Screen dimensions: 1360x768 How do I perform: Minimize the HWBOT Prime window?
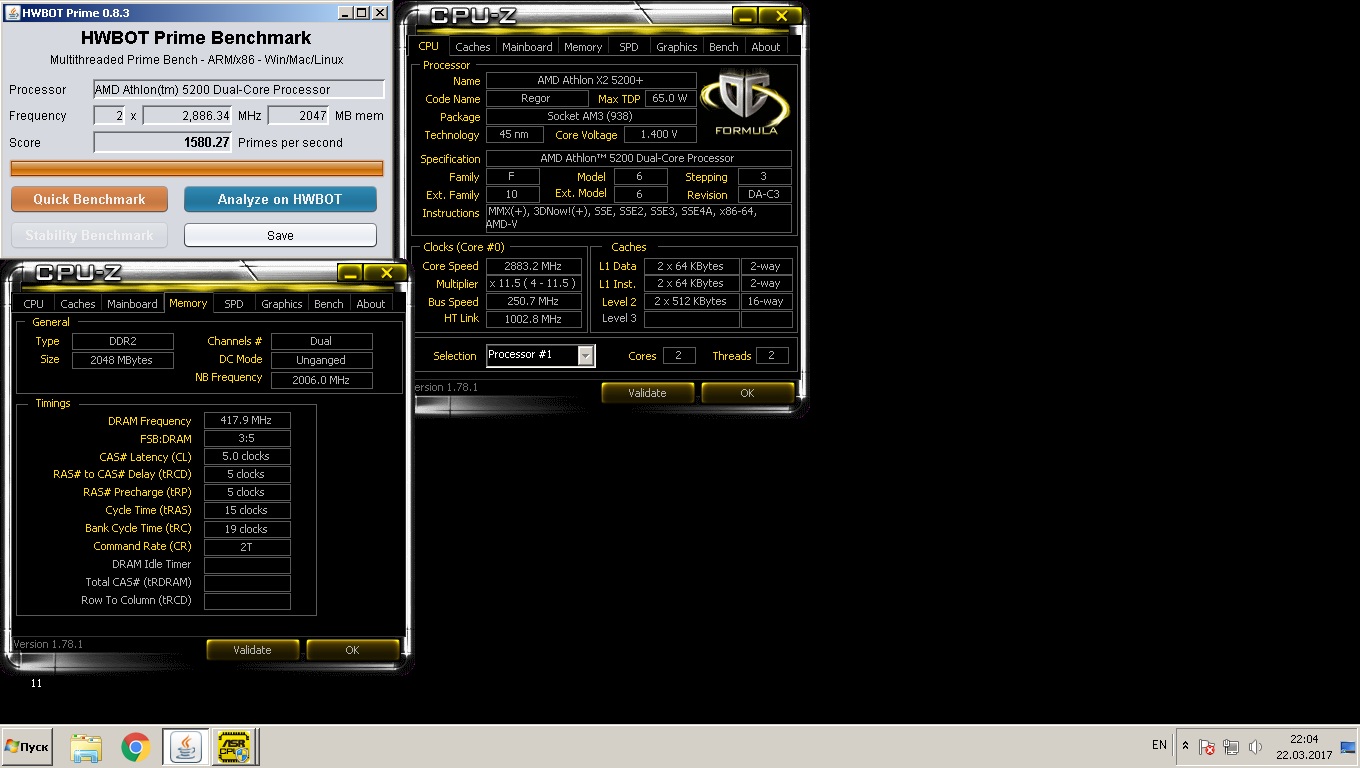(x=345, y=13)
